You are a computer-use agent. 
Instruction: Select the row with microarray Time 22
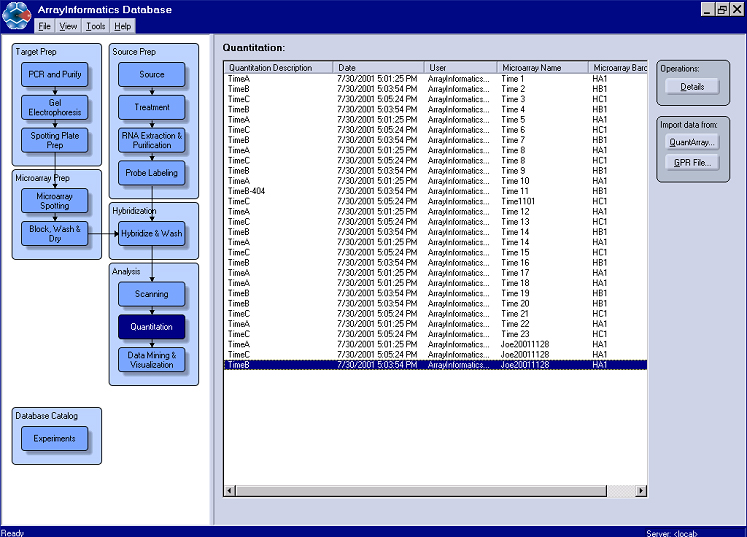(x=435, y=324)
